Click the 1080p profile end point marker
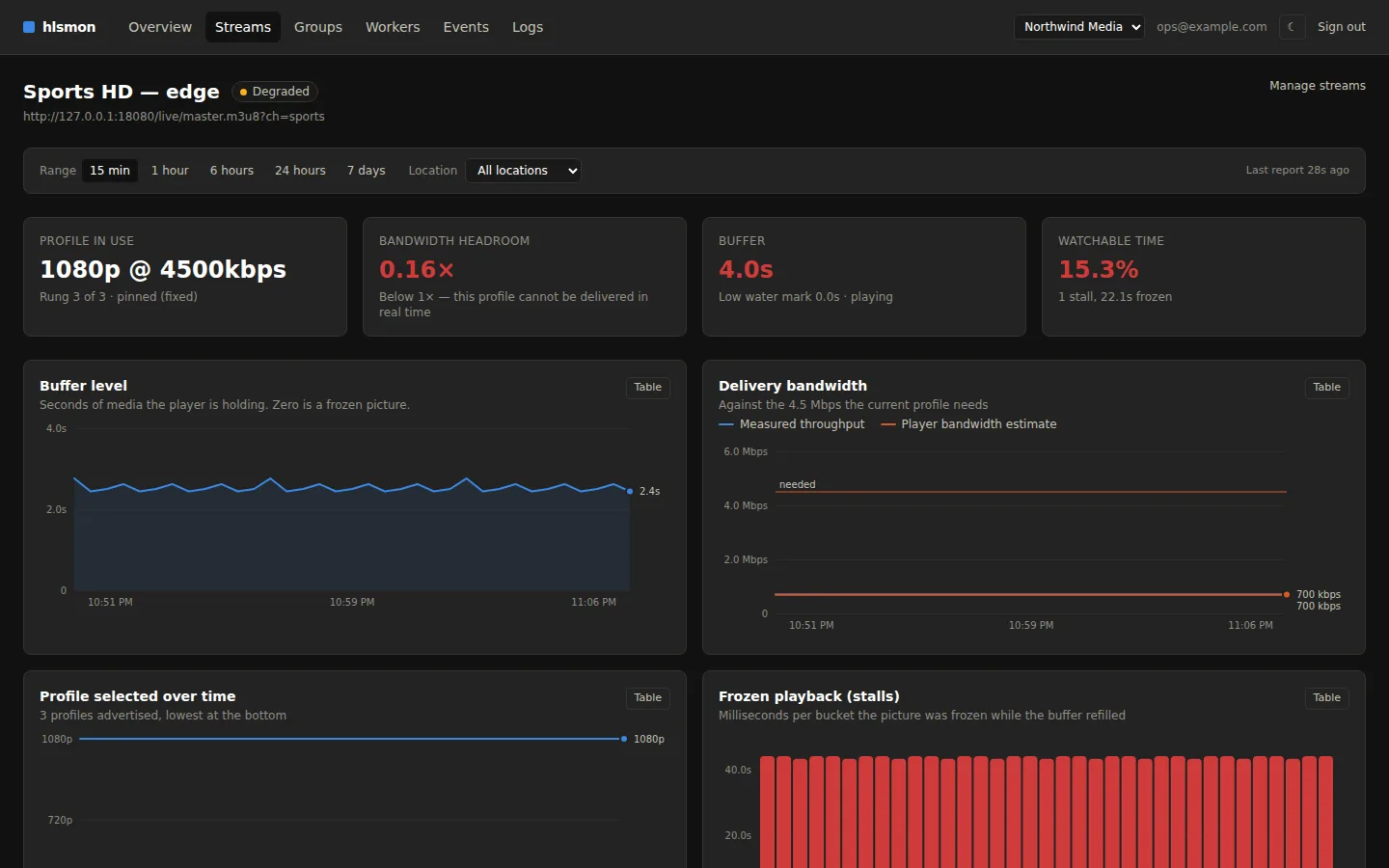Screen dimensions: 1389x868 tap(624, 740)
